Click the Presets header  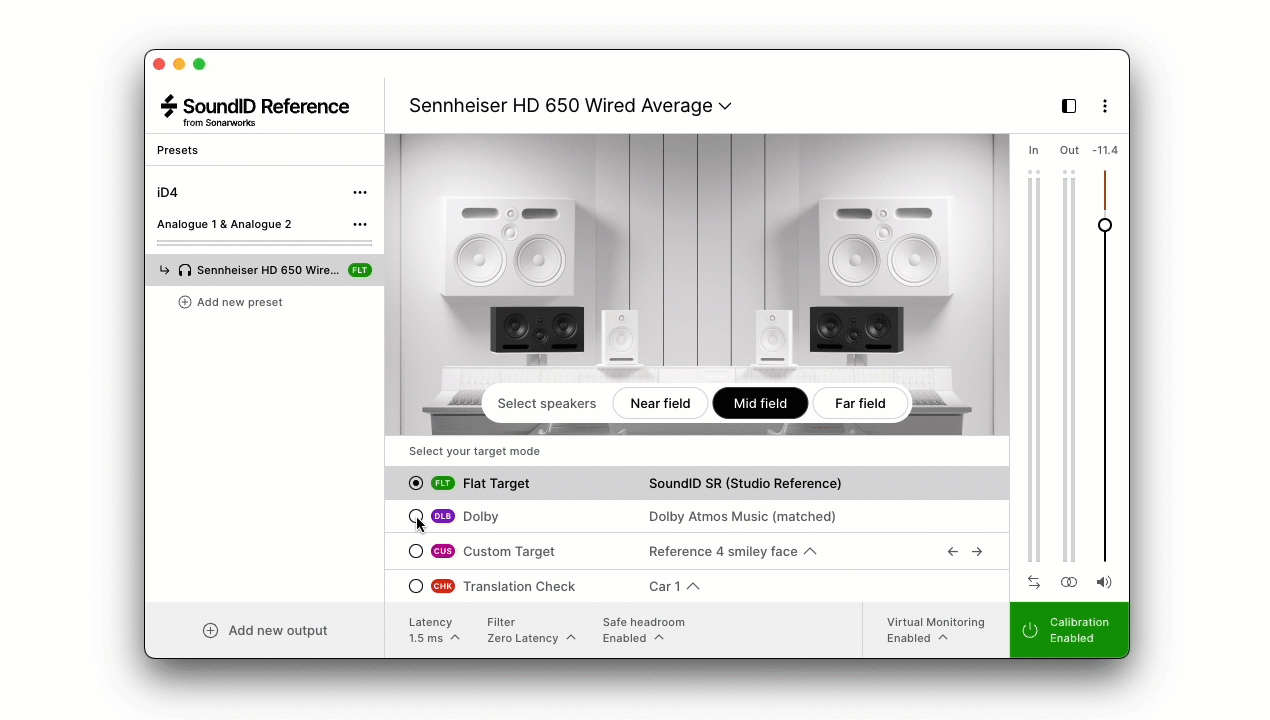click(x=177, y=150)
